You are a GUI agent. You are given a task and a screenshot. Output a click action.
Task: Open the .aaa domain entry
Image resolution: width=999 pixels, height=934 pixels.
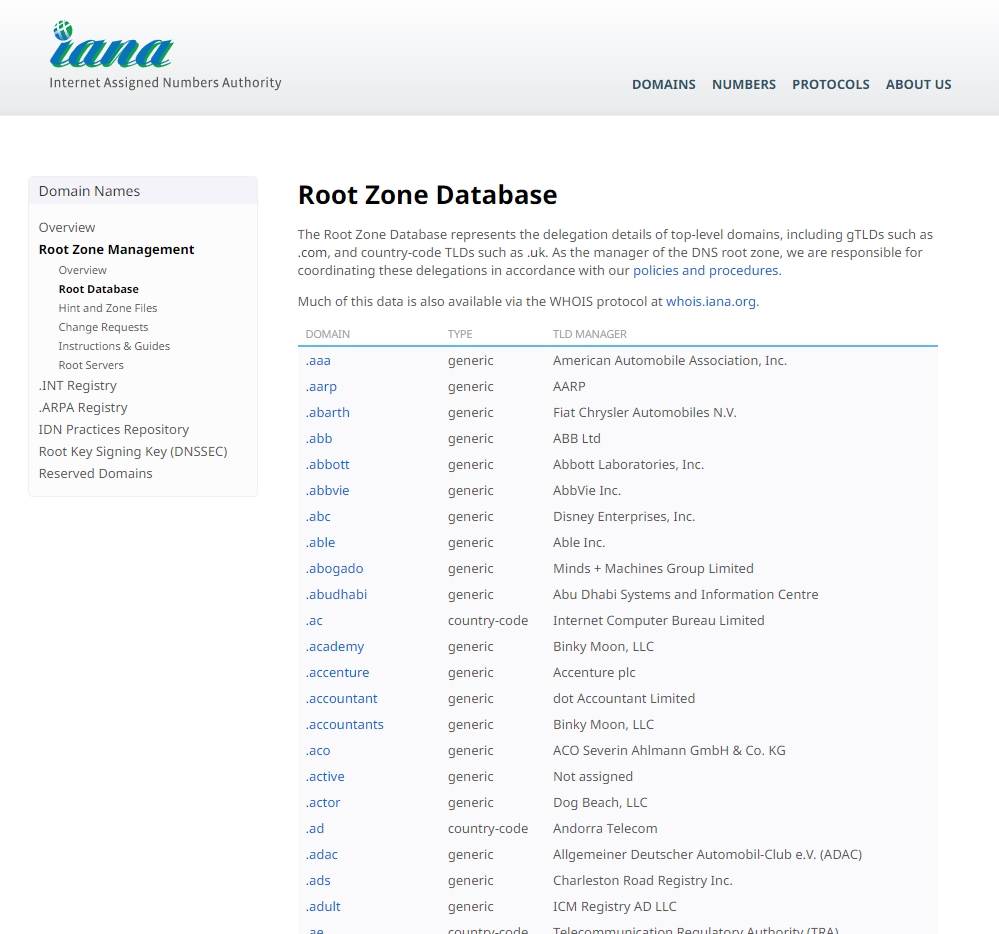tap(318, 361)
